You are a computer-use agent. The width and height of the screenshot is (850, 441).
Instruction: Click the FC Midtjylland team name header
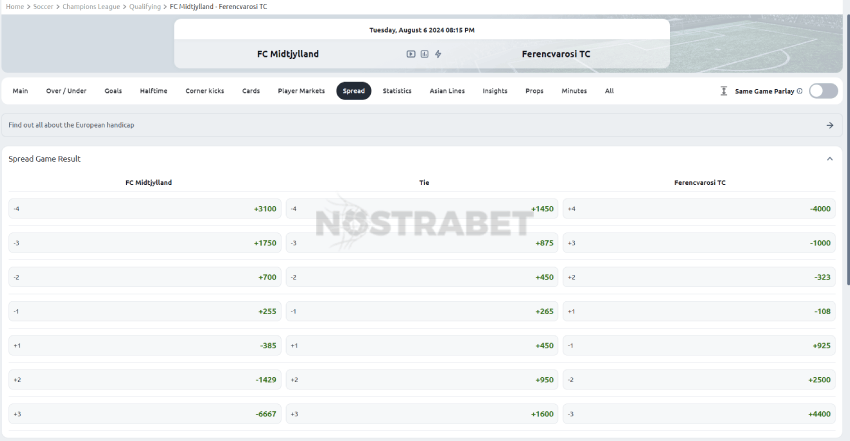point(288,54)
